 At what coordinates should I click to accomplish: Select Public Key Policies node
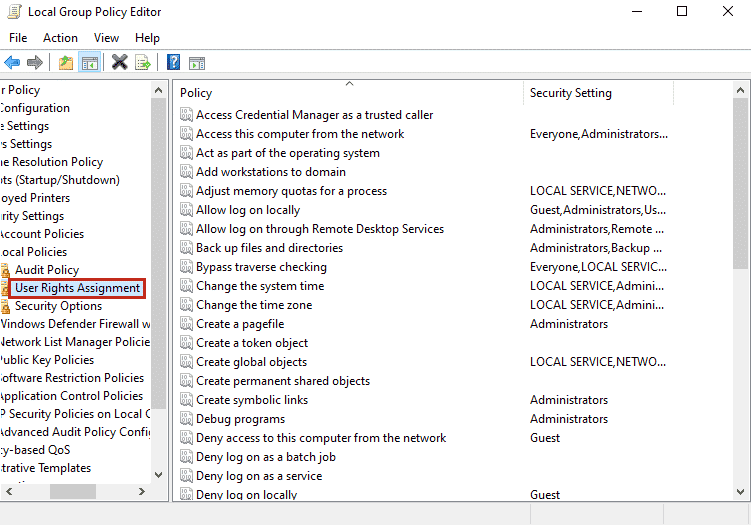(47, 360)
